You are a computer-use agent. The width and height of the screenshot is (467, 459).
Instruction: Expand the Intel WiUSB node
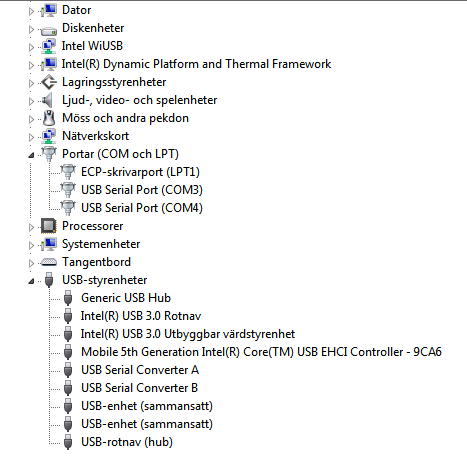click(31, 47)
